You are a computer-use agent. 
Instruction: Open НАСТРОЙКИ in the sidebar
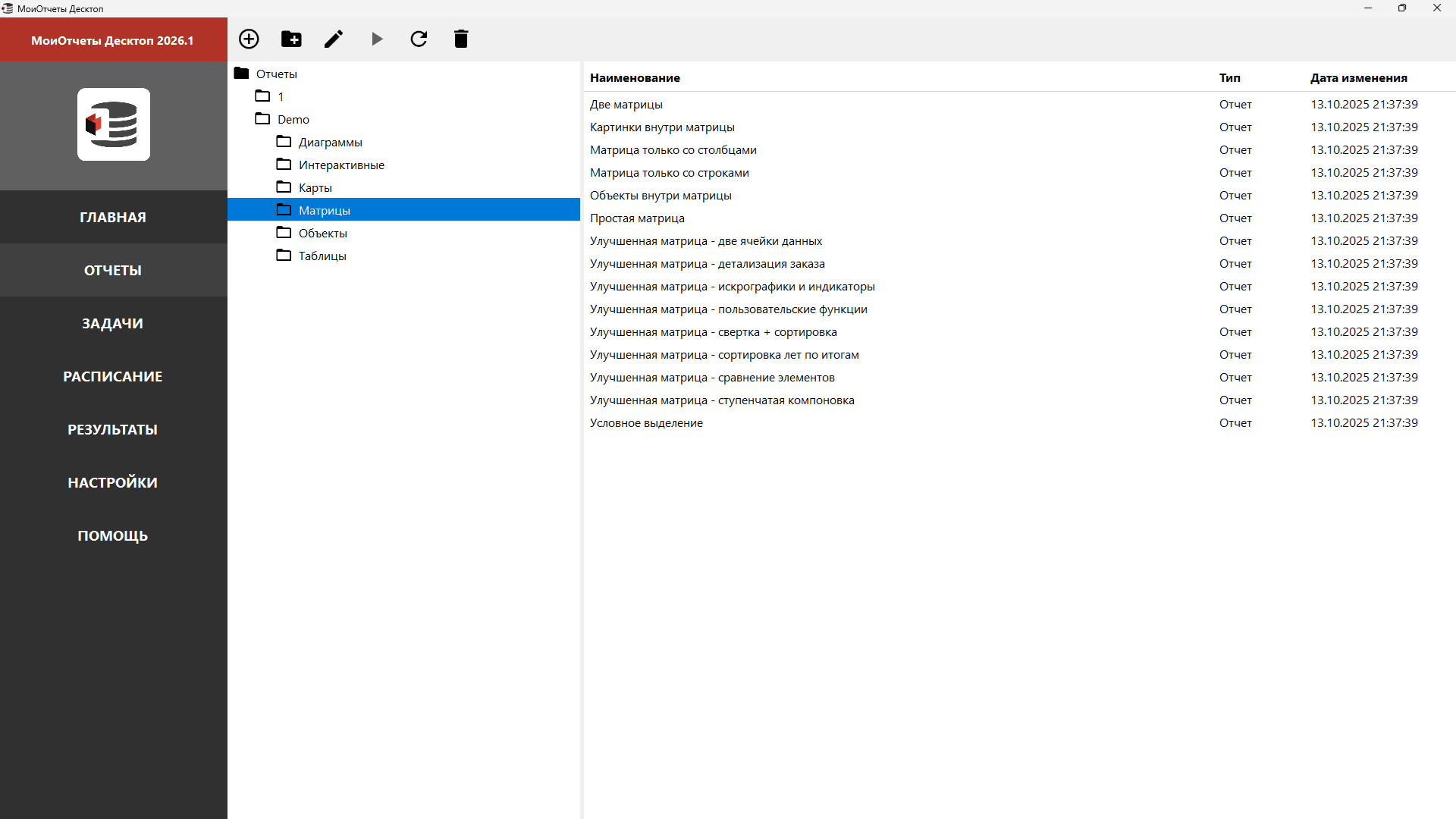pyautogui.click(x=113, y=482)
